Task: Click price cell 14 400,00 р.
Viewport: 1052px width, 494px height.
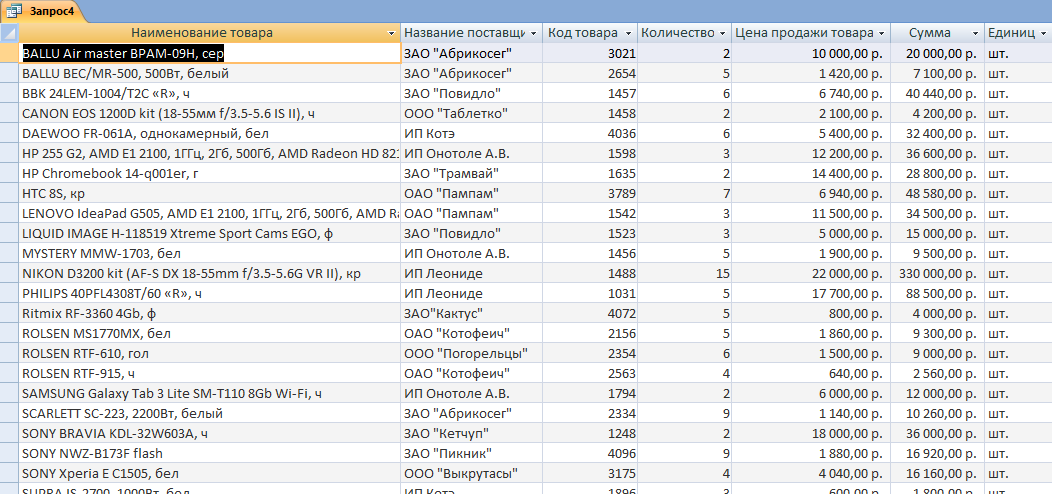Action: 811,174
